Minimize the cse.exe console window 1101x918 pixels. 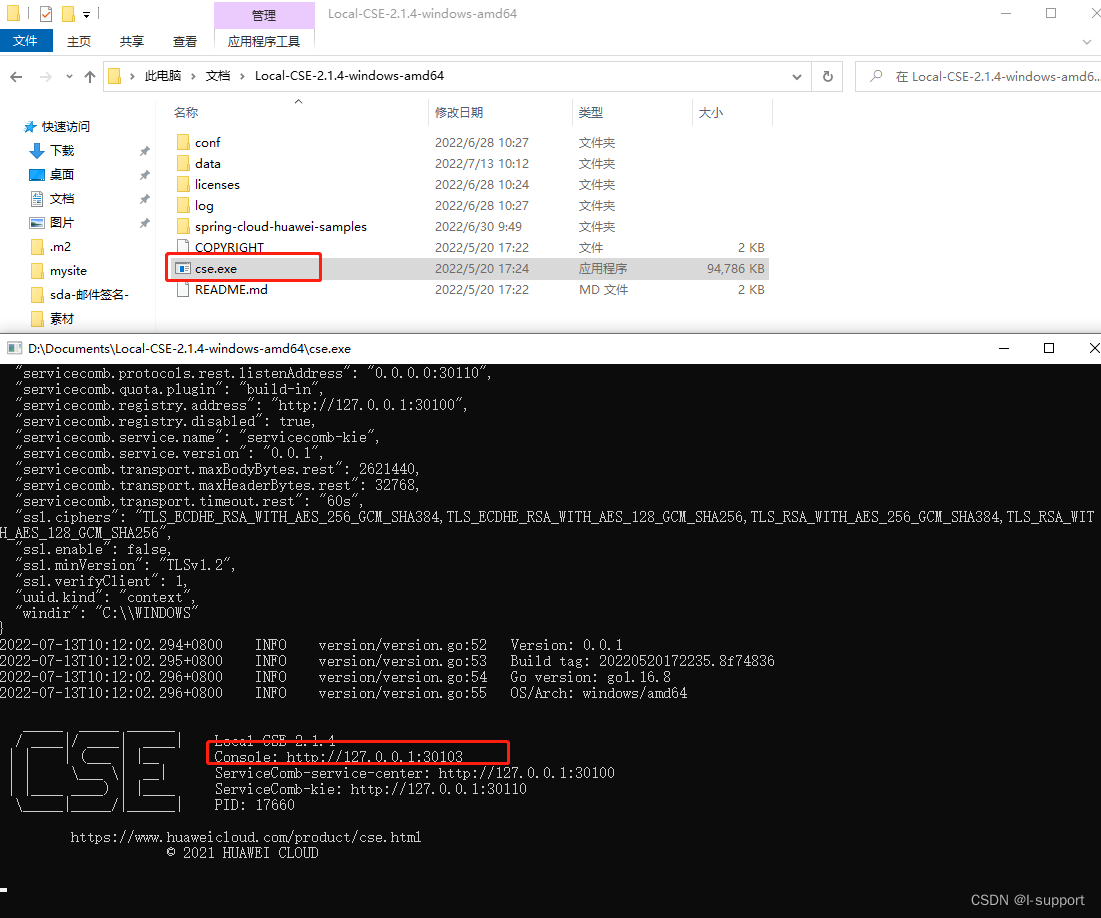click(x=1004, y=348)
